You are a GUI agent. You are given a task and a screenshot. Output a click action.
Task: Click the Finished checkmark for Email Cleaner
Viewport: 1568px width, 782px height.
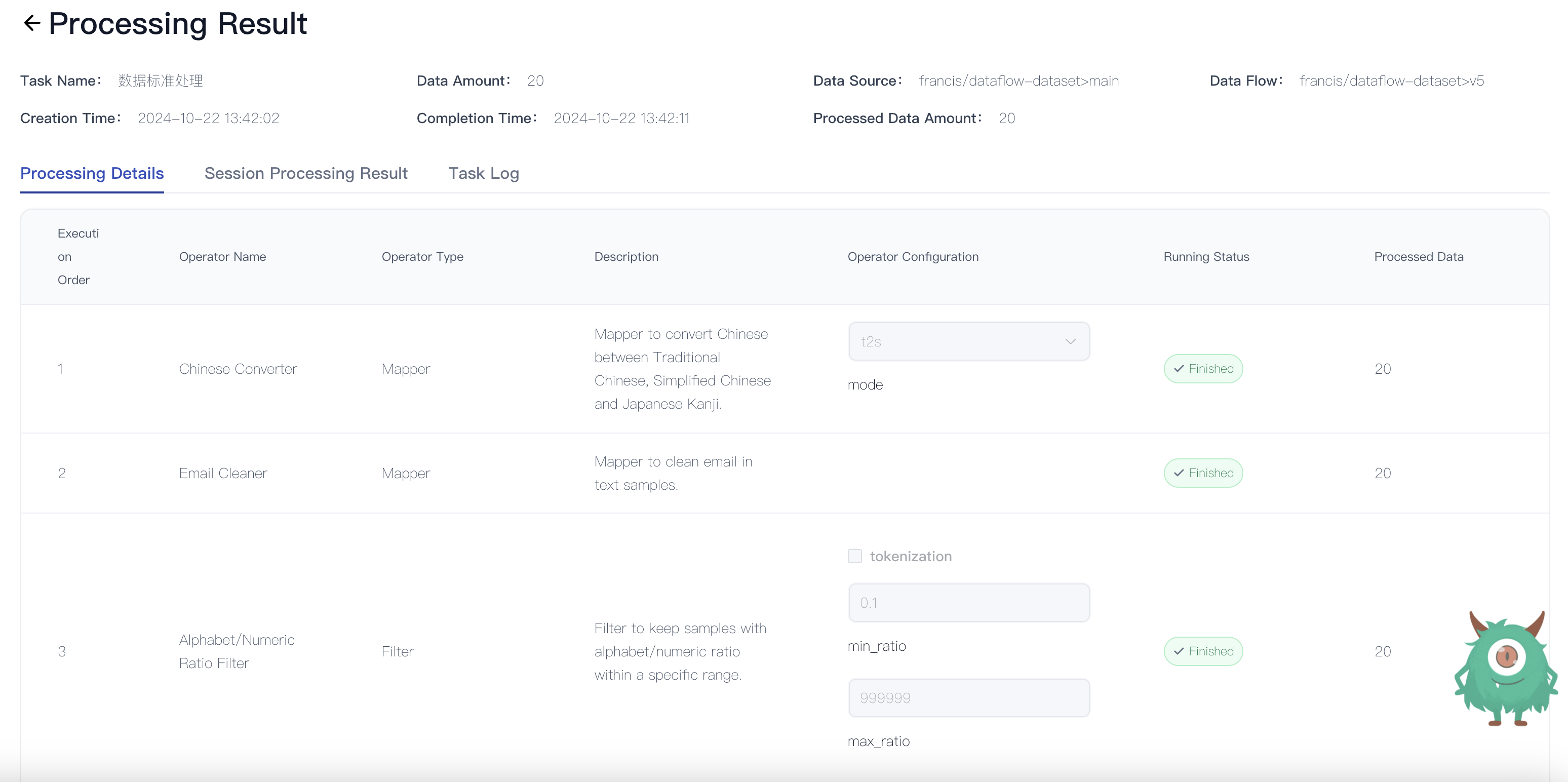pyautogui.click(x=1179, y=473)
